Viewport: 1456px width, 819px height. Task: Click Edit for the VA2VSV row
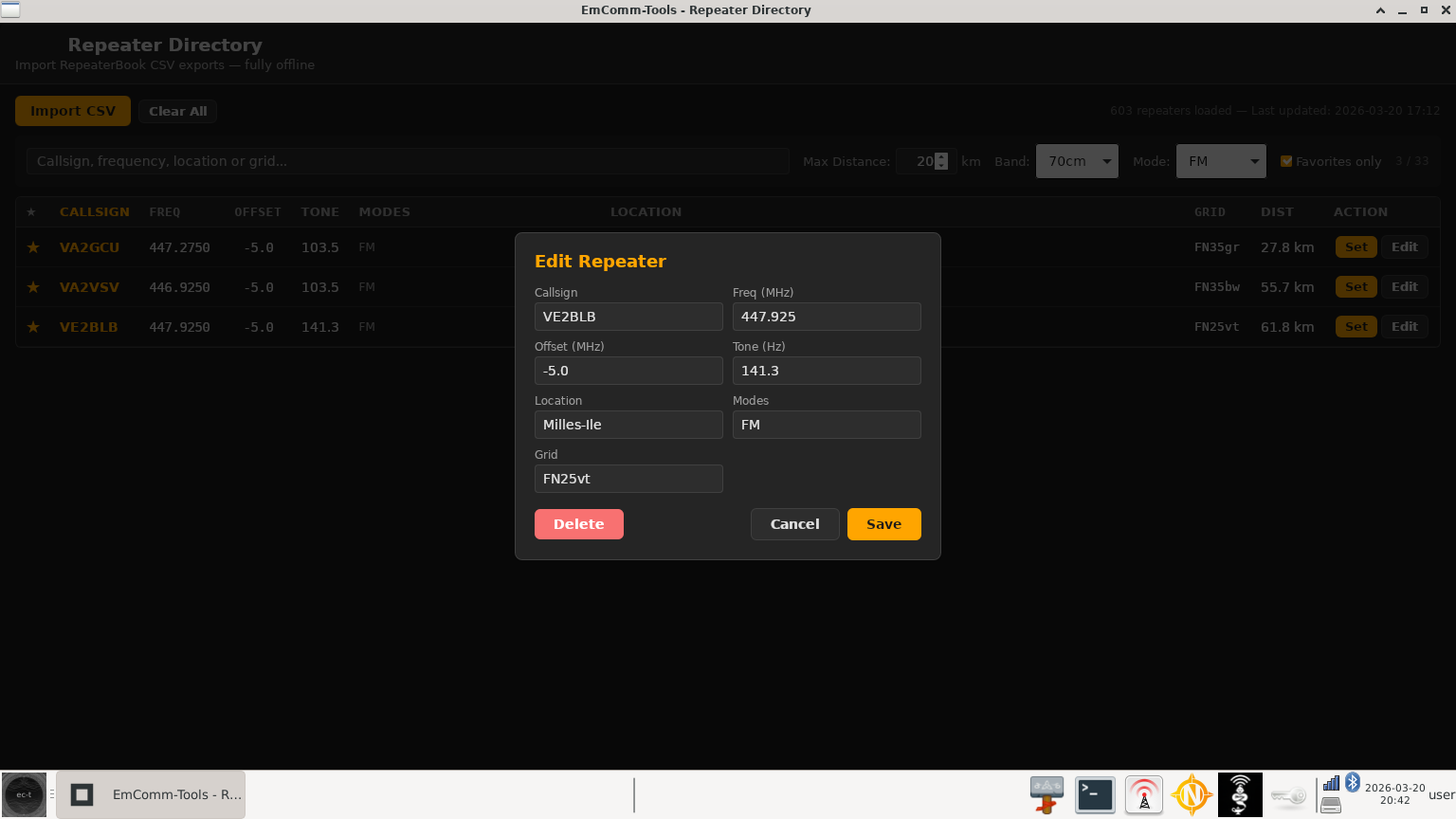1405,287
